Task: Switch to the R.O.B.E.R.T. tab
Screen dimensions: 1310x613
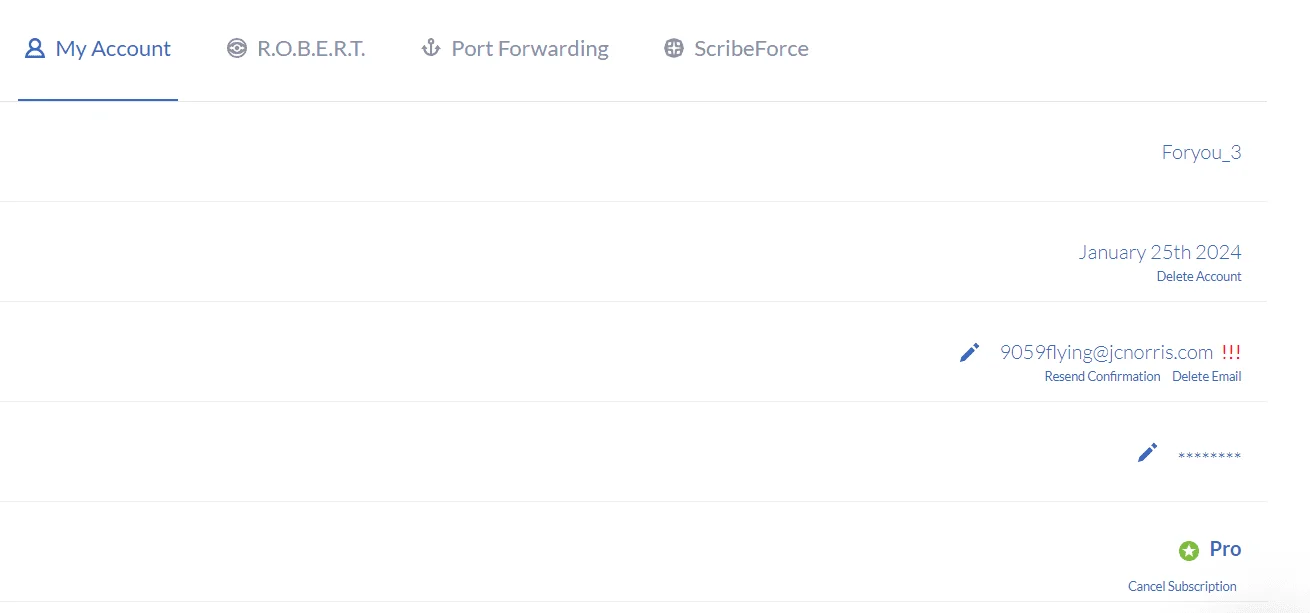Action: click(296, 48)
